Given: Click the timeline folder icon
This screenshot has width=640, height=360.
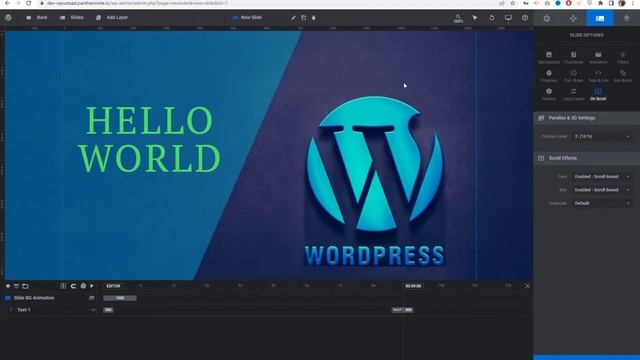Looking at the screenshot, I should tap(25, 286).
